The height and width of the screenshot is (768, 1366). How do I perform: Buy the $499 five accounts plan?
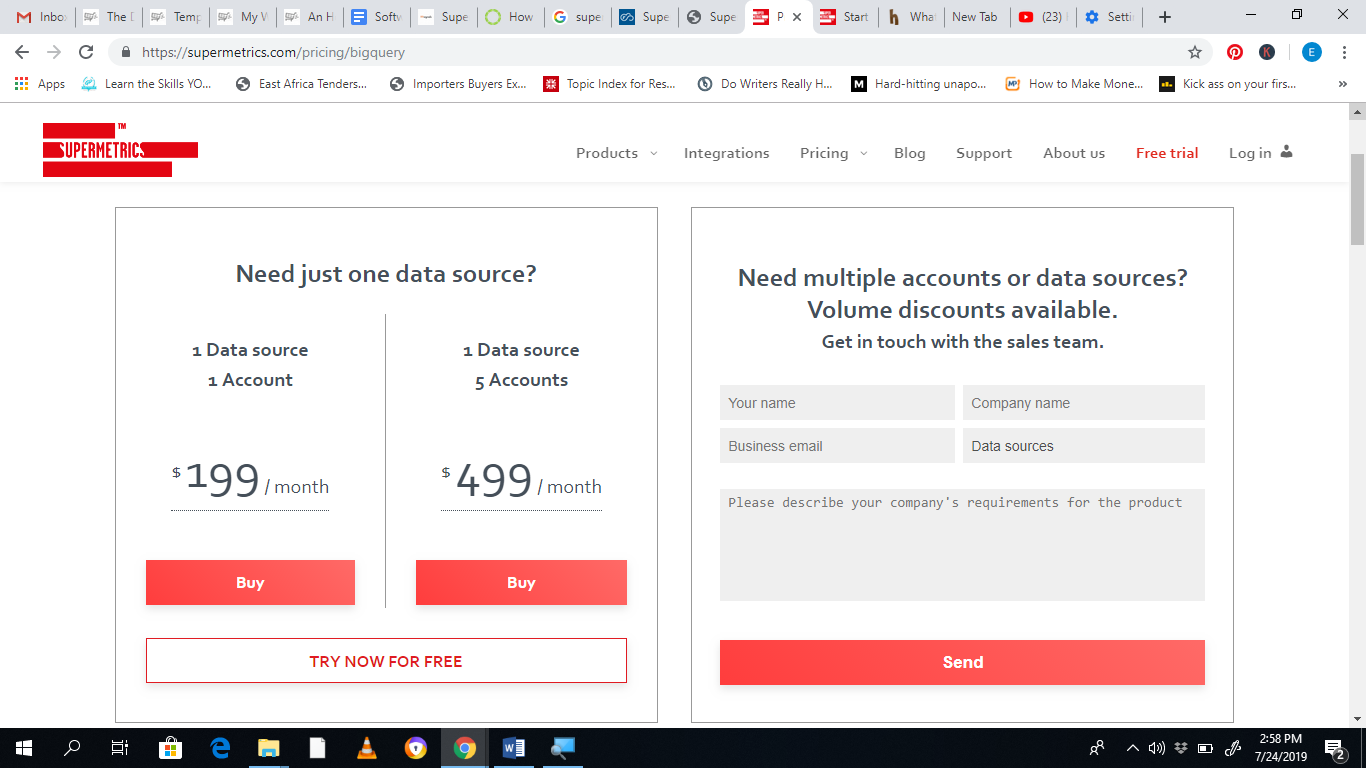521,582
